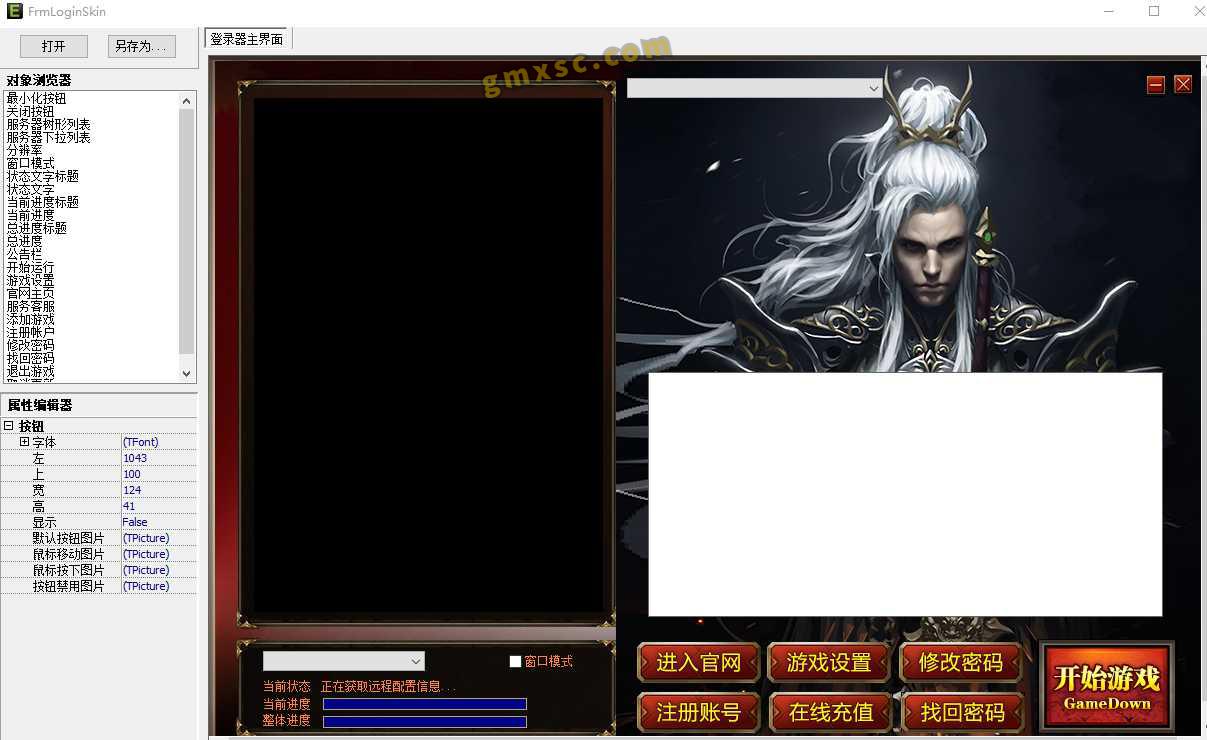
Task: Select the 按钮禁用图片 TPicture value
Action: (158, 586)
